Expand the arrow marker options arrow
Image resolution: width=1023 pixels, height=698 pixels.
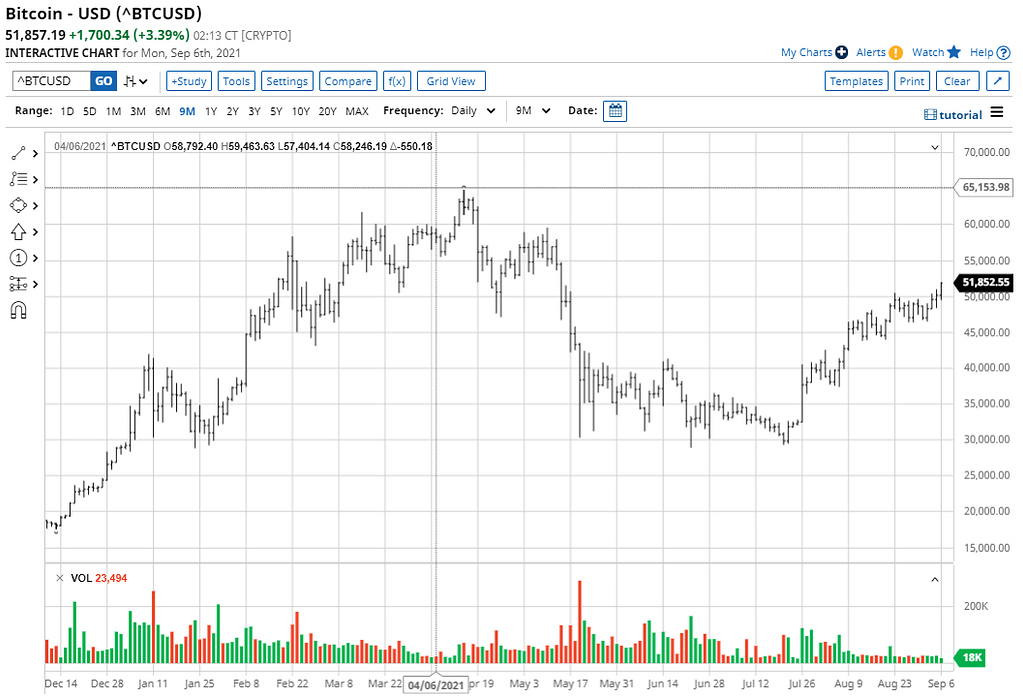[x=35, y=232]
